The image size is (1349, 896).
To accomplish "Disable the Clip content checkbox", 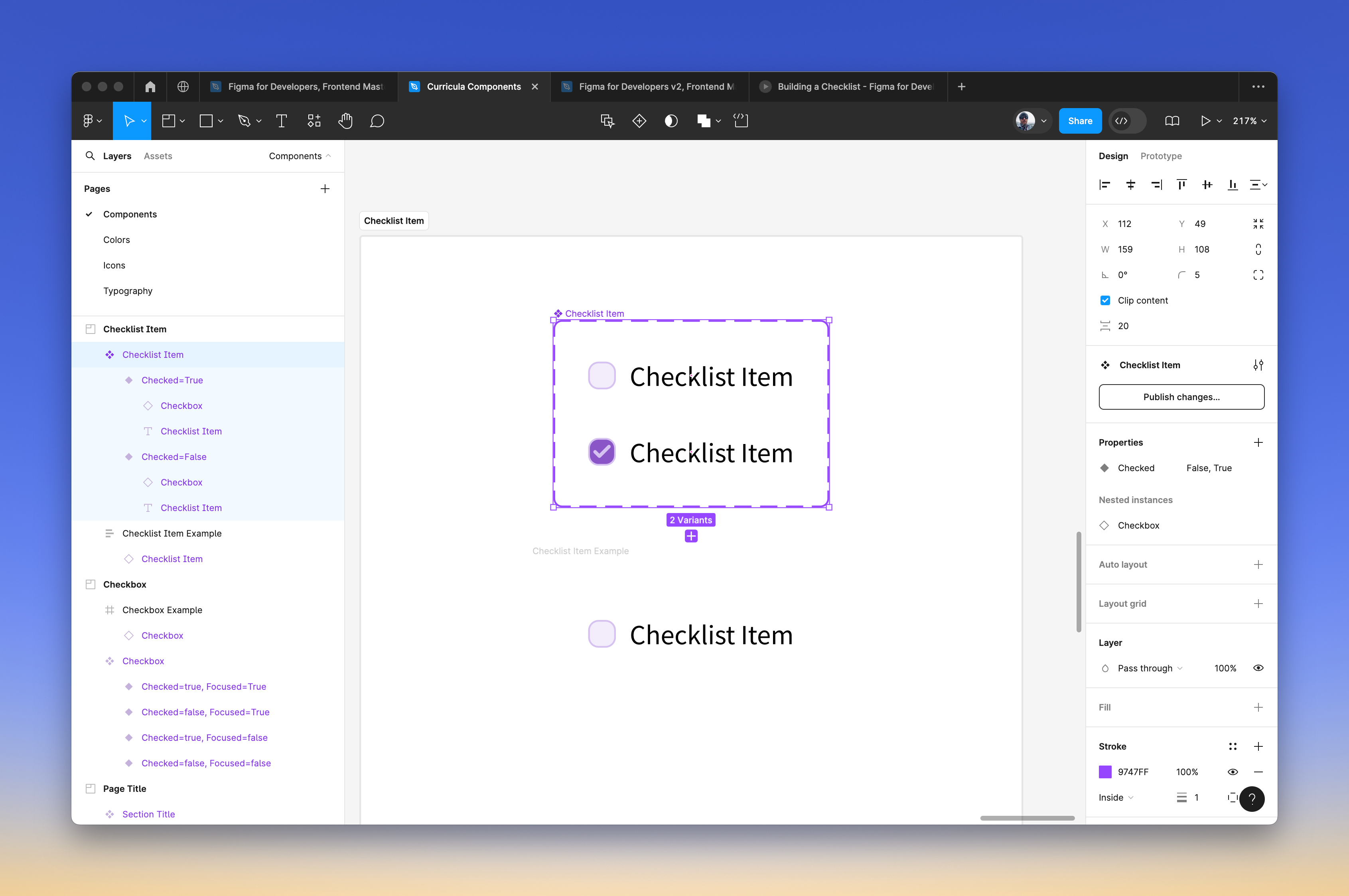I will click(x=1106, y=300).
